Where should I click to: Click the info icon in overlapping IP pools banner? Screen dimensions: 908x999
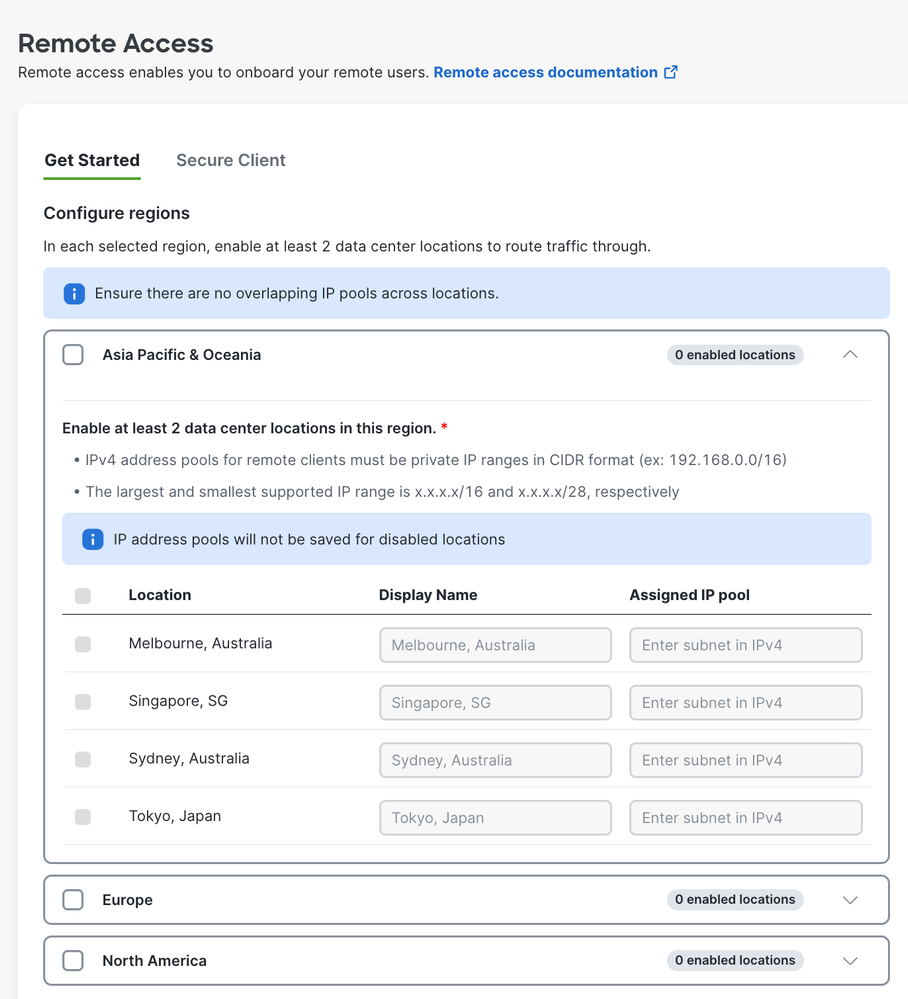pos(74,294)
